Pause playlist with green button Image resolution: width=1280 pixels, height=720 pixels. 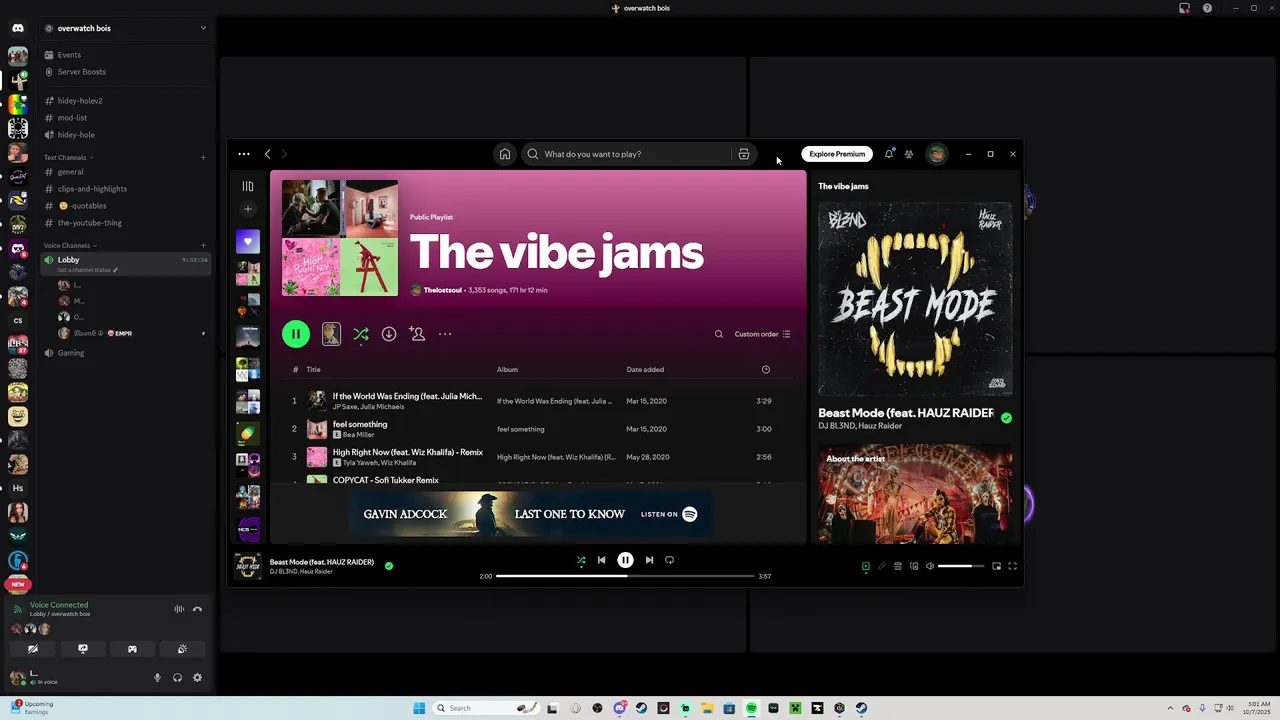(x=296, y=334)
